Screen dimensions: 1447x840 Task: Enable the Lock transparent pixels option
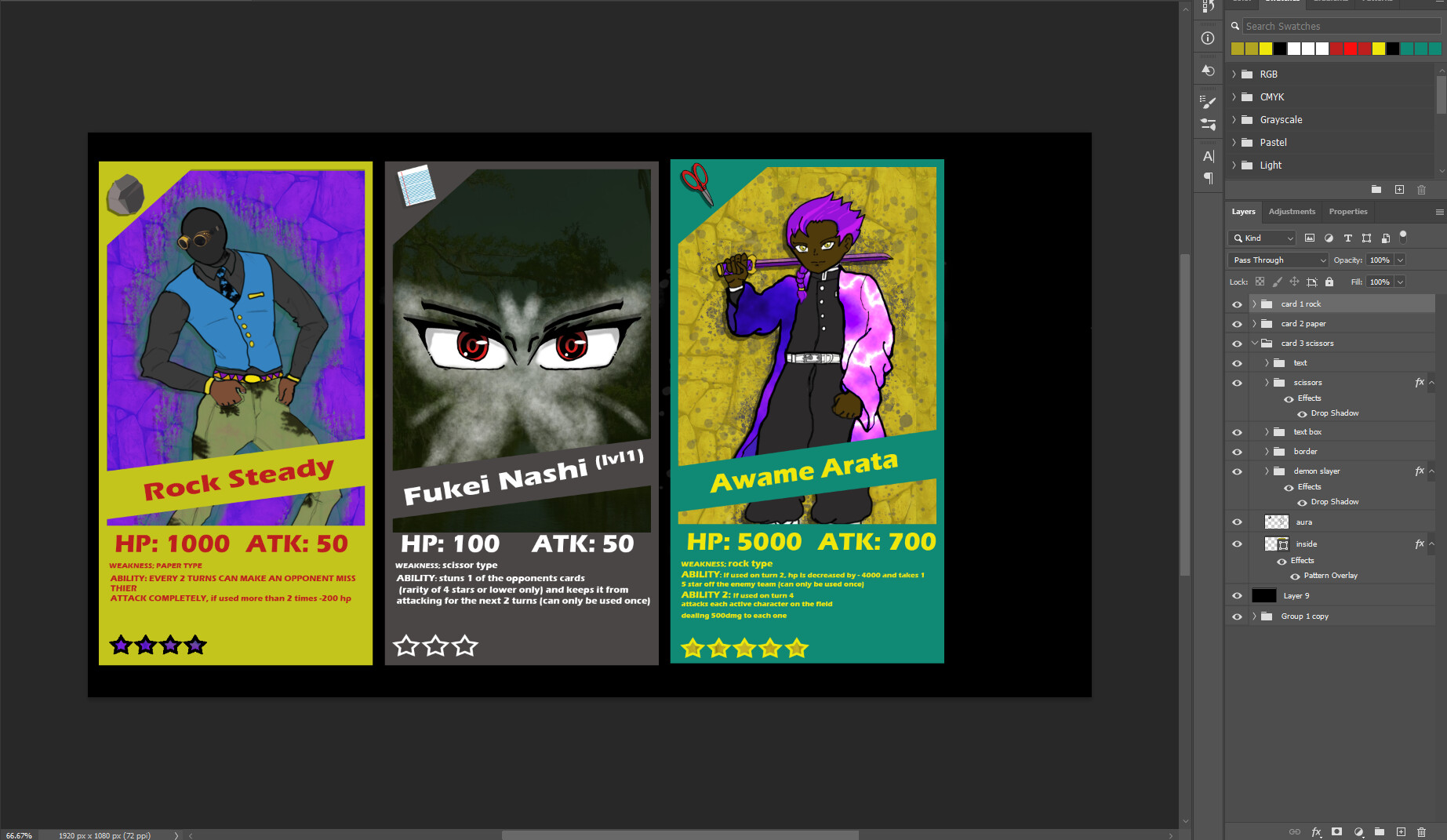1260,282
